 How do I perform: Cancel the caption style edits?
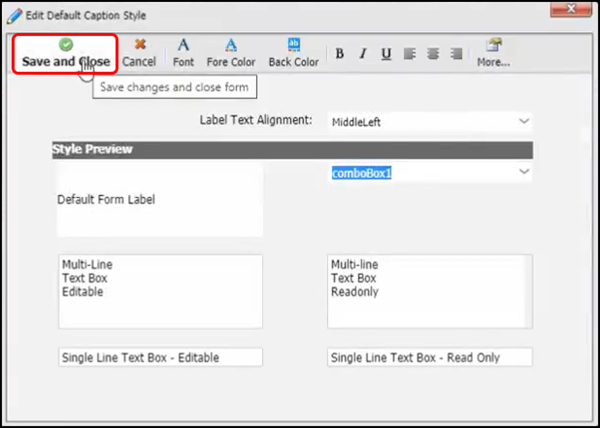139,53
